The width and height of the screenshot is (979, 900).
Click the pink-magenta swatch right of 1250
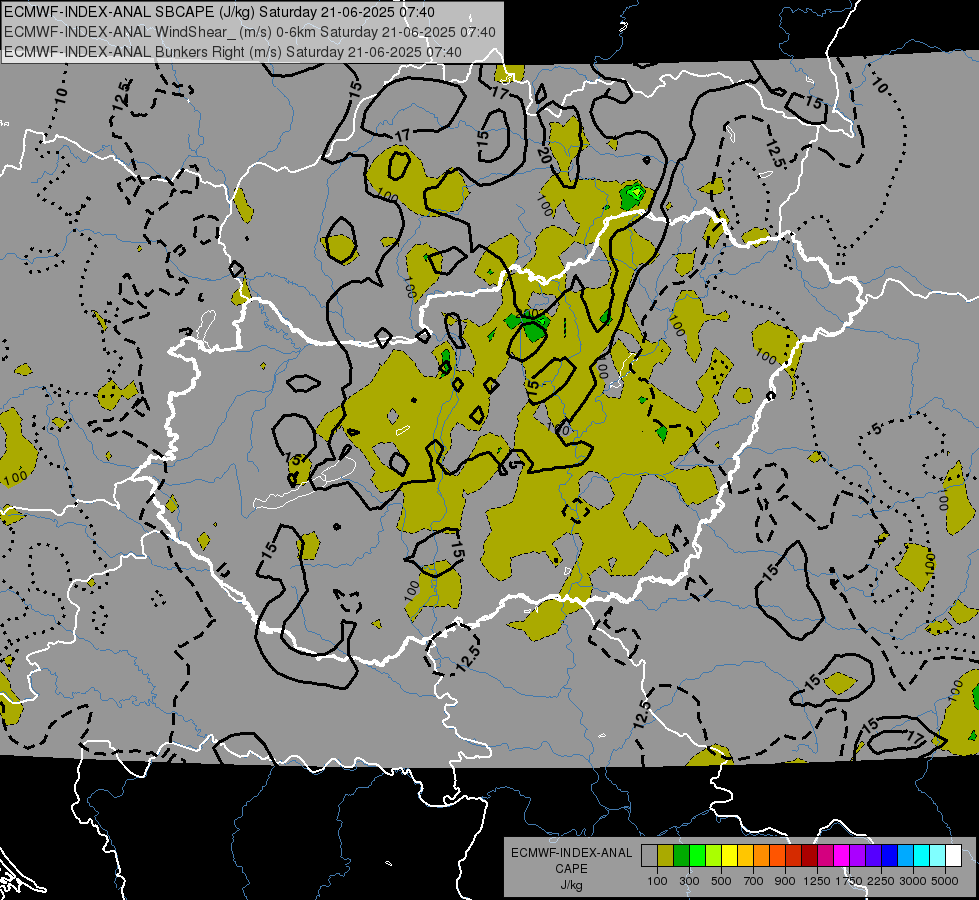pyautogui.click(x=825, y=856)
